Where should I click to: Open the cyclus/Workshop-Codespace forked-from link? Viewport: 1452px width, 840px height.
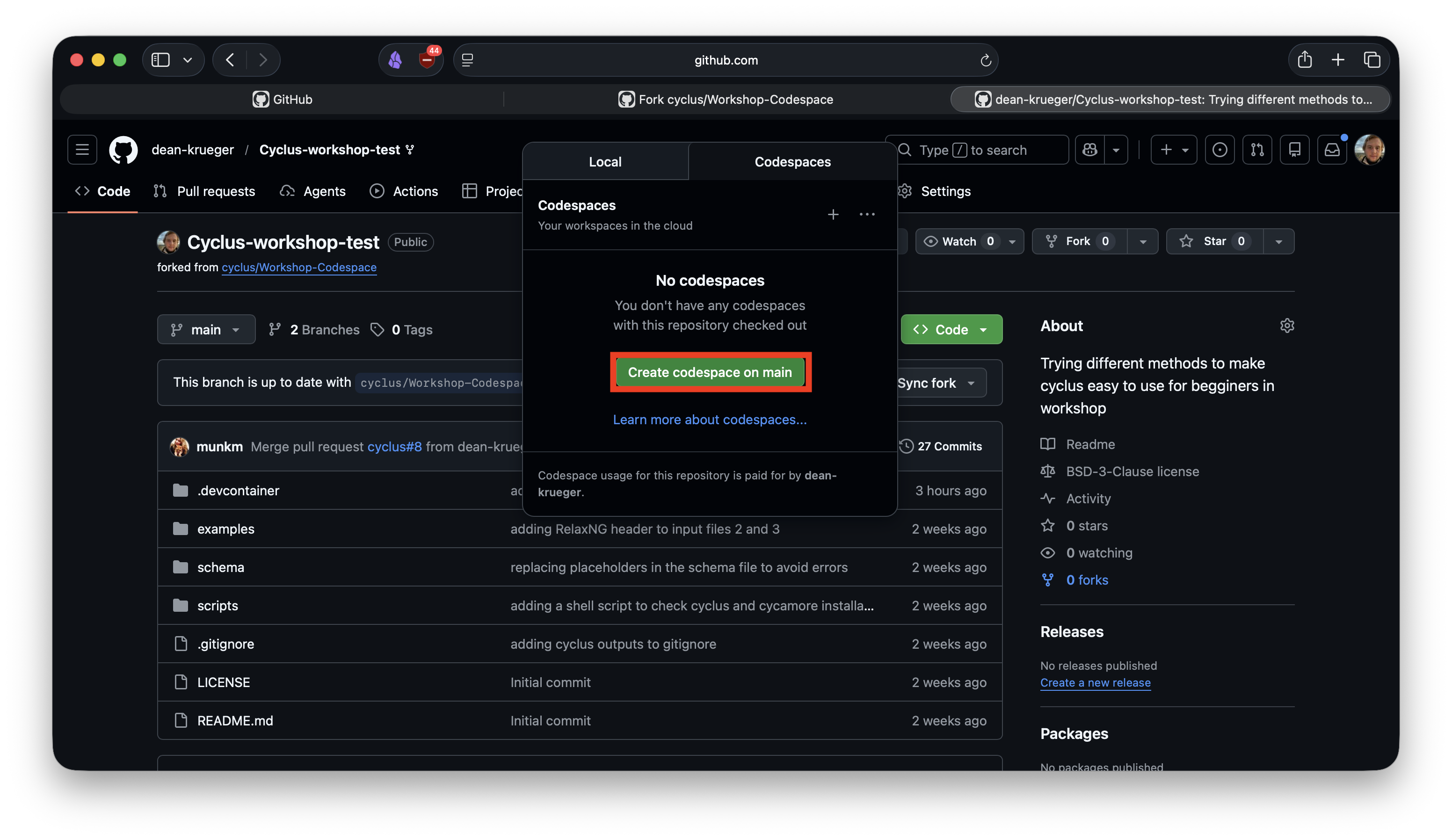299,268
